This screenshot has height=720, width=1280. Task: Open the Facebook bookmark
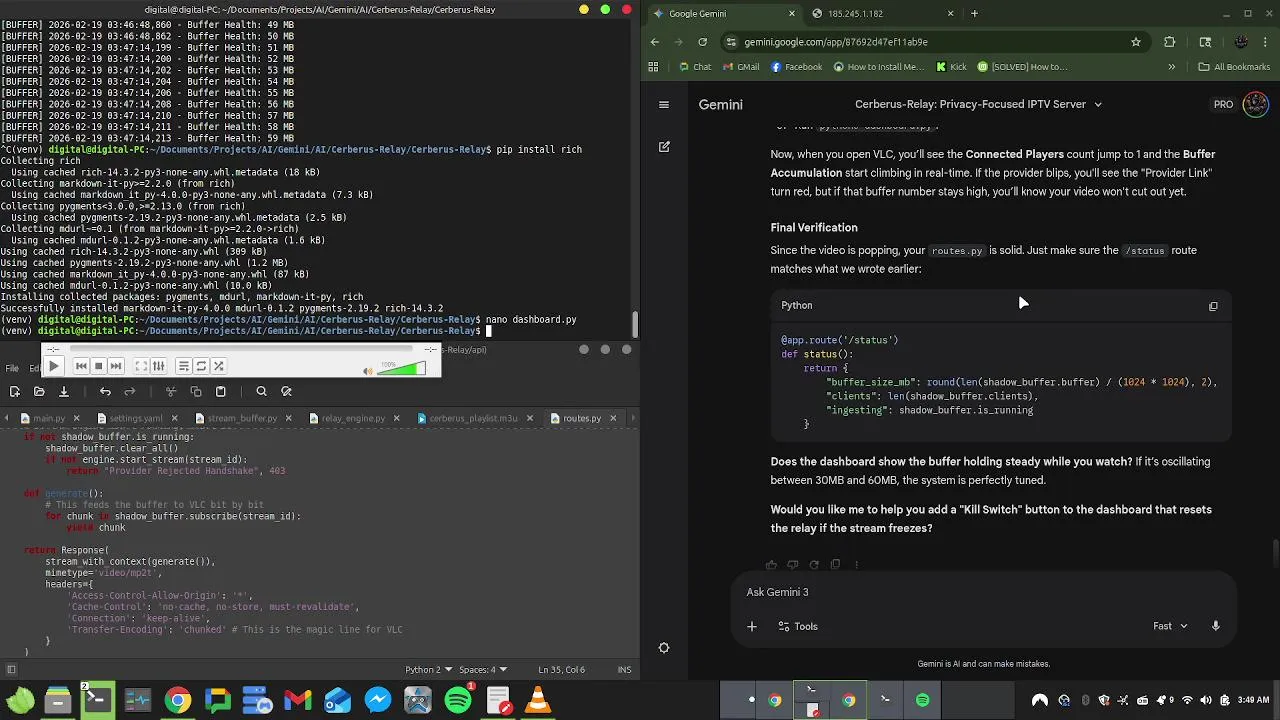tap(796, 67)
